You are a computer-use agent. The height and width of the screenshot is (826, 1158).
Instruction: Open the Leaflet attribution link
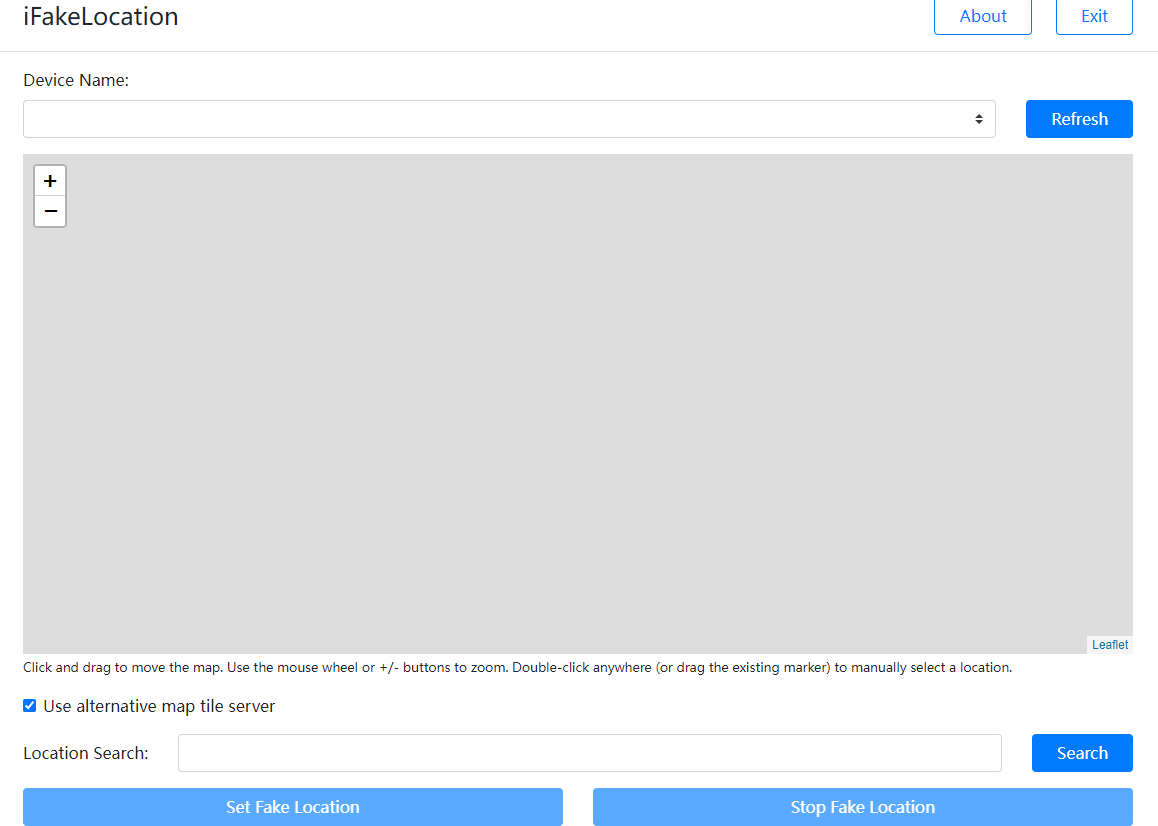click(x=1110, y=644)
